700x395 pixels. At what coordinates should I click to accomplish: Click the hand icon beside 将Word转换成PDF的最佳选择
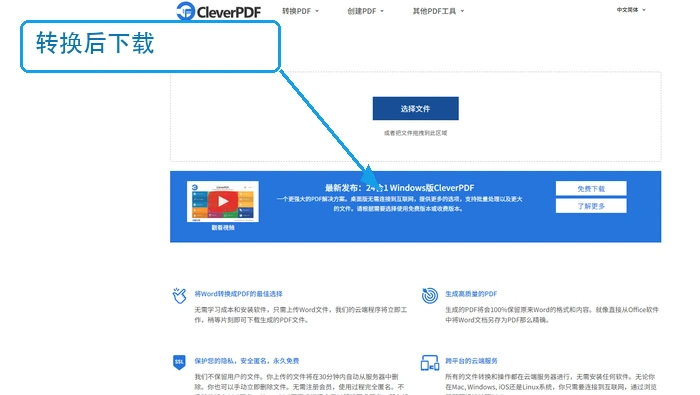tap(179, 295)
